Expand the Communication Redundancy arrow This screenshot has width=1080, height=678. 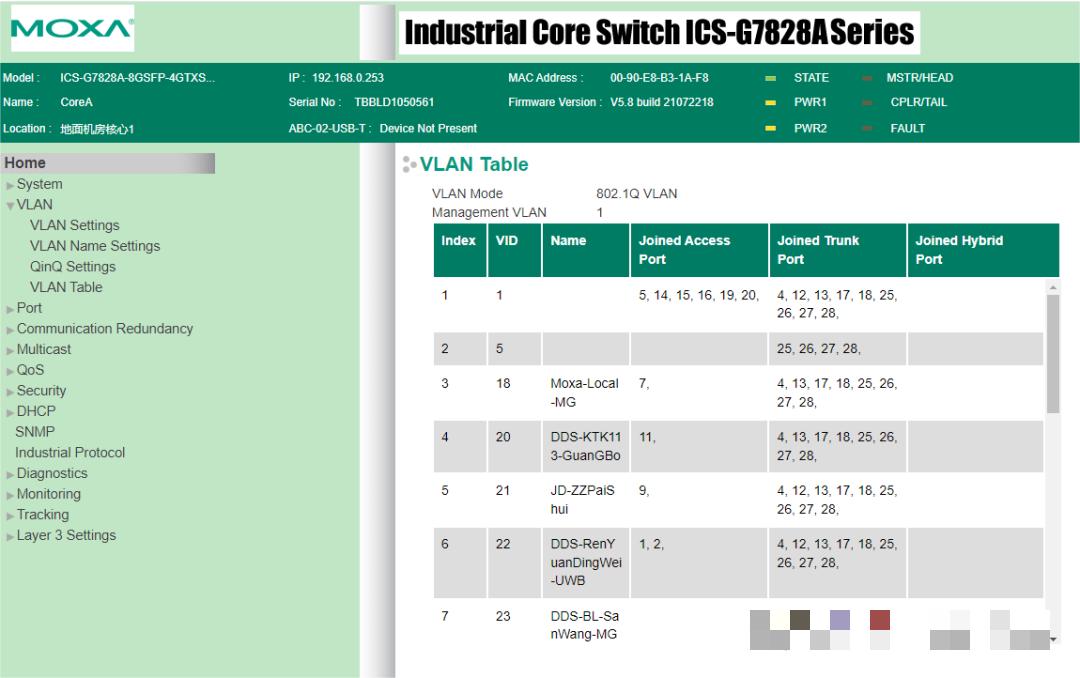[10, 330]
